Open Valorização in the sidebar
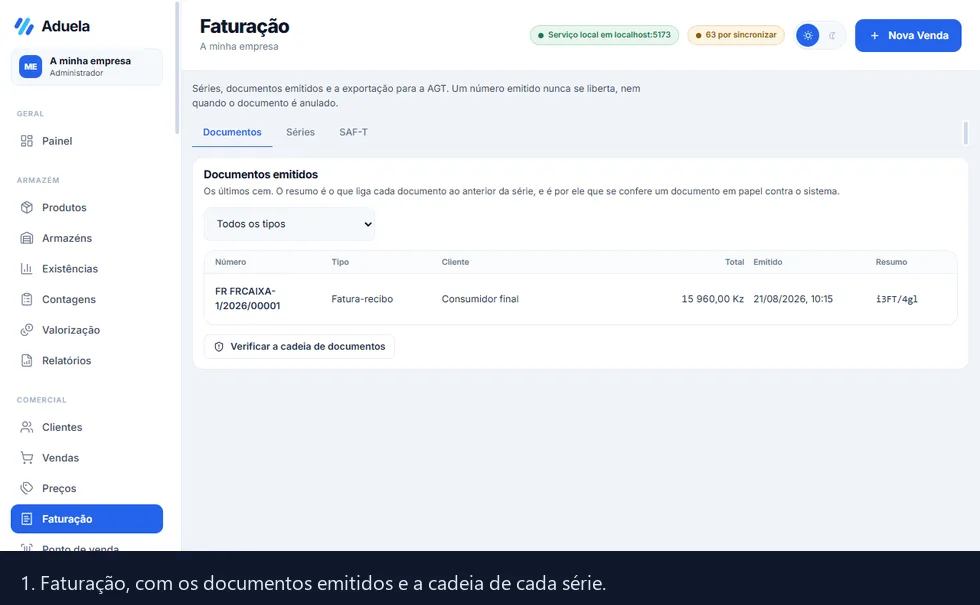The width and height of the screenshot is (980, 605). click(x=87, y=330)
